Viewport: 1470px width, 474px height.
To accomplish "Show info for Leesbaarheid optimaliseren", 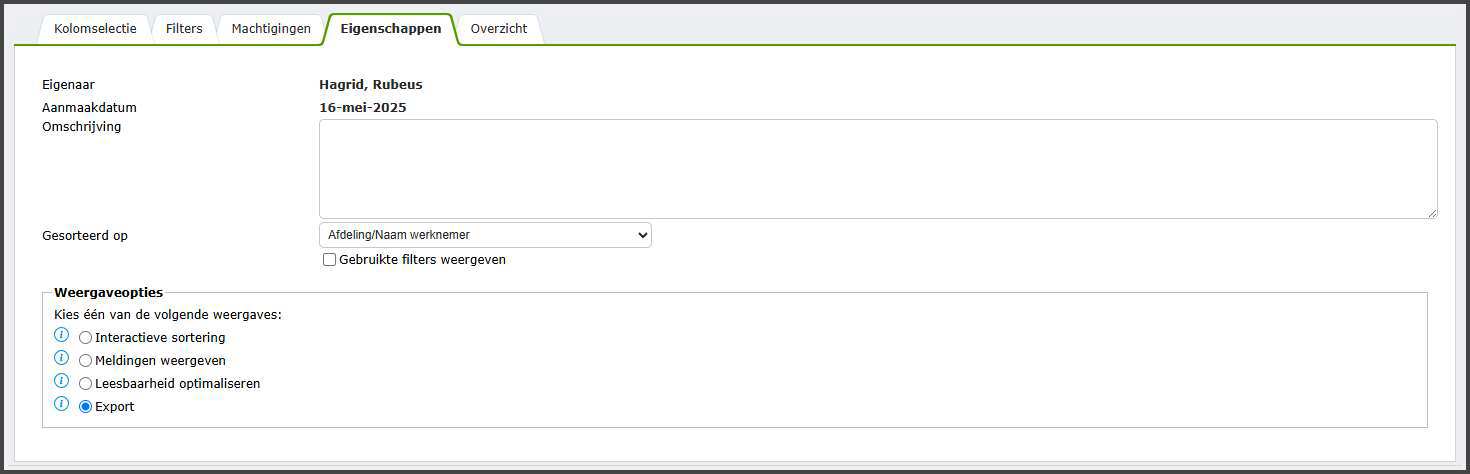I will point(61,382).
